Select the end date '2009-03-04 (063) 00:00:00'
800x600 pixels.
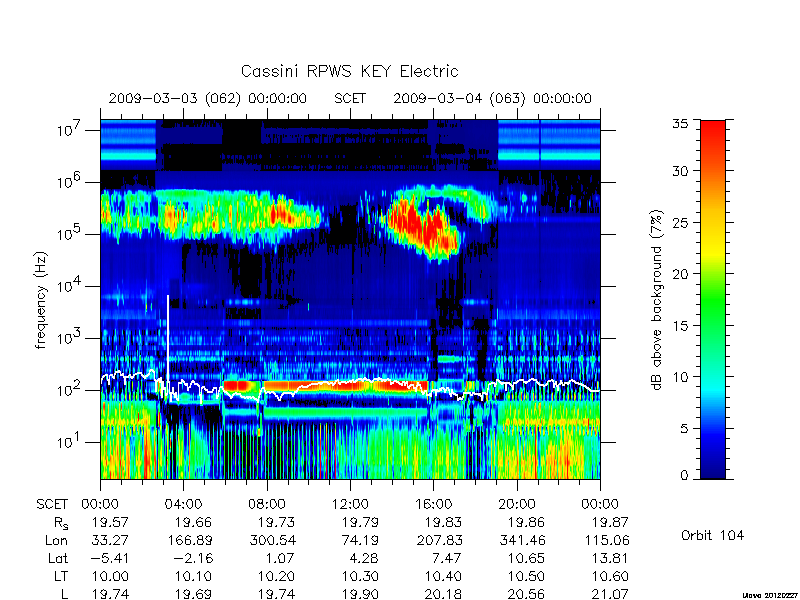[492, 98]
